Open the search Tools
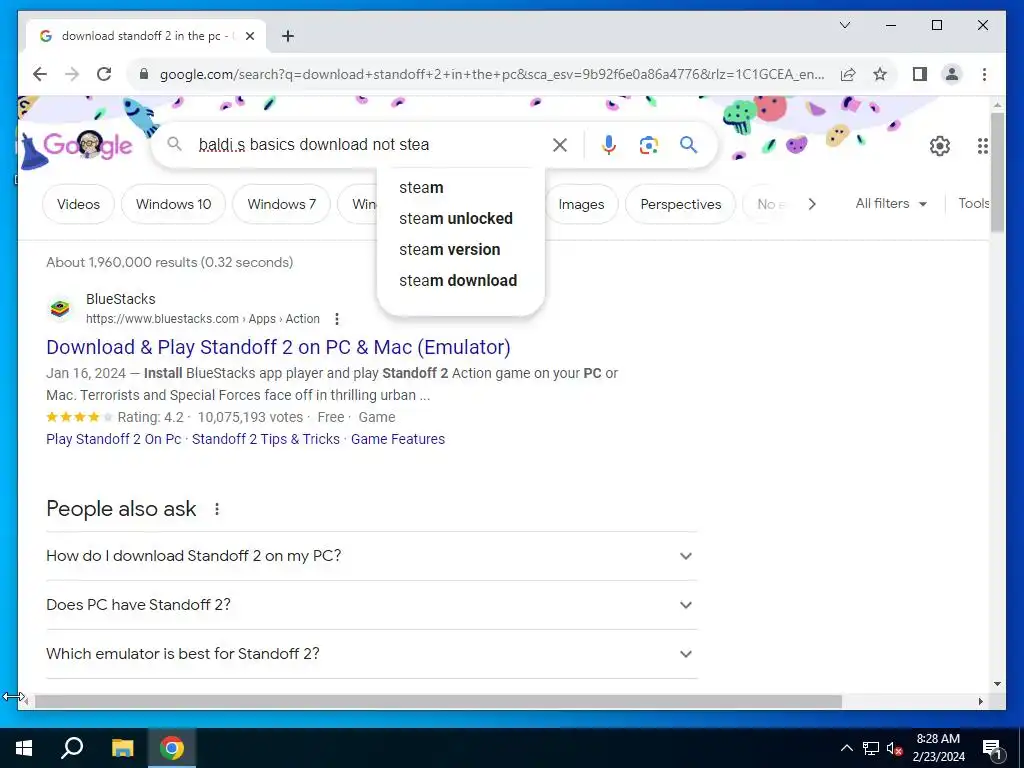The image size is (1024, 768). (973, 204)
